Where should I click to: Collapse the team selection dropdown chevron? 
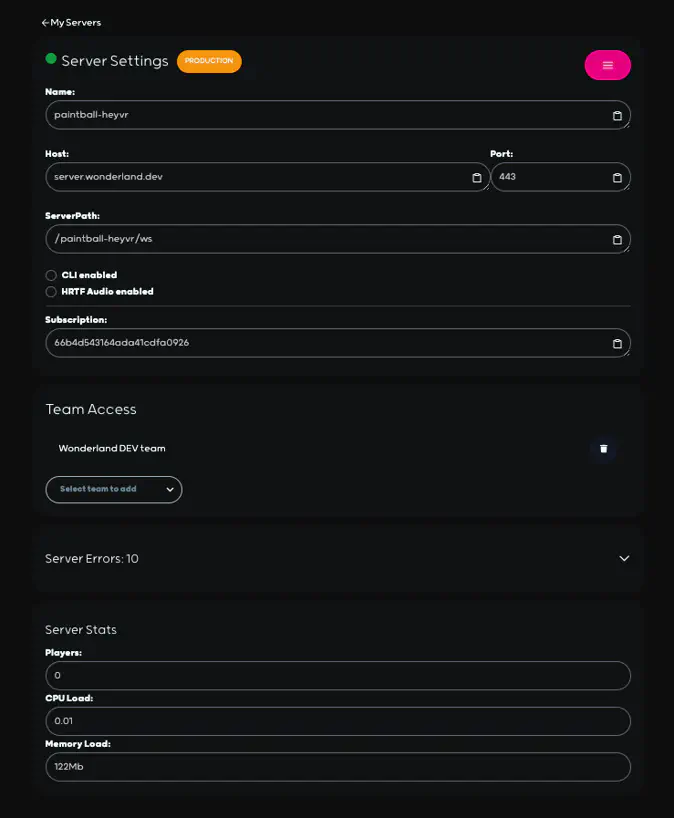[170, 489]
